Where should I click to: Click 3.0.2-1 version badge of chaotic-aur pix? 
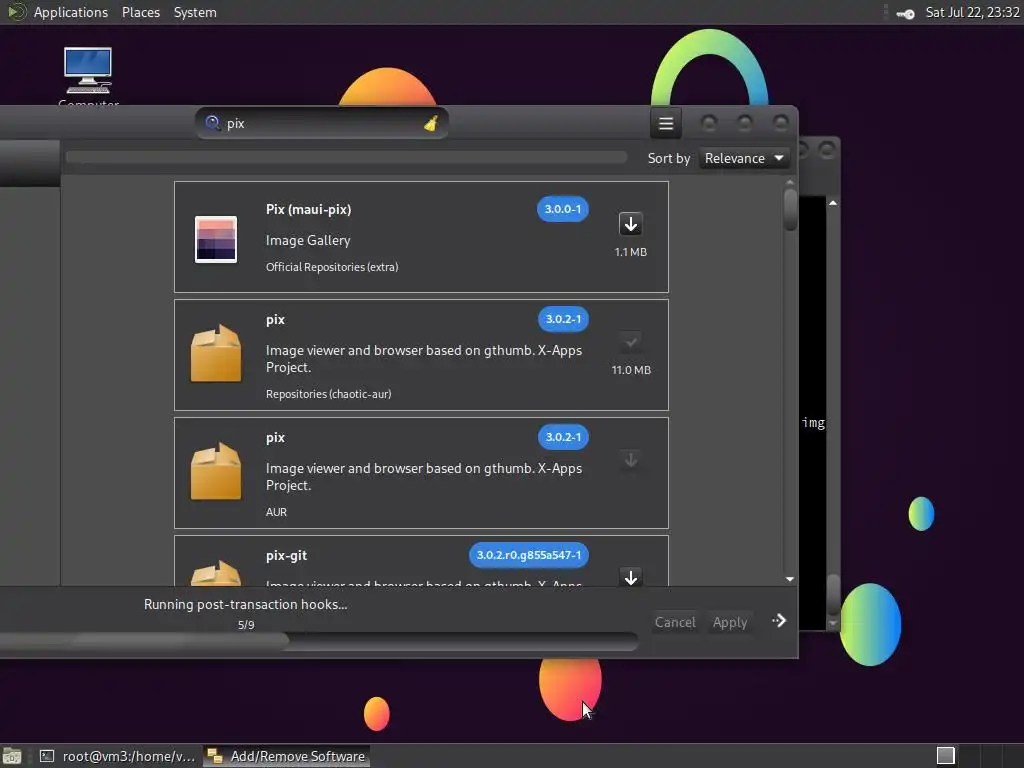pos(563,319)
